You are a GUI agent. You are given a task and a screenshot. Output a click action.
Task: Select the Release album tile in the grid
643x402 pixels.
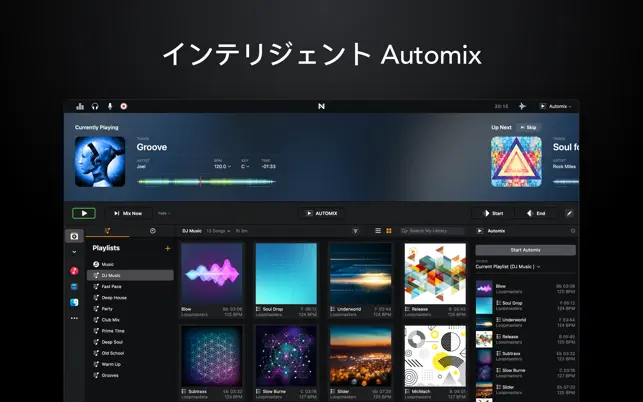[x=435, y=280]
